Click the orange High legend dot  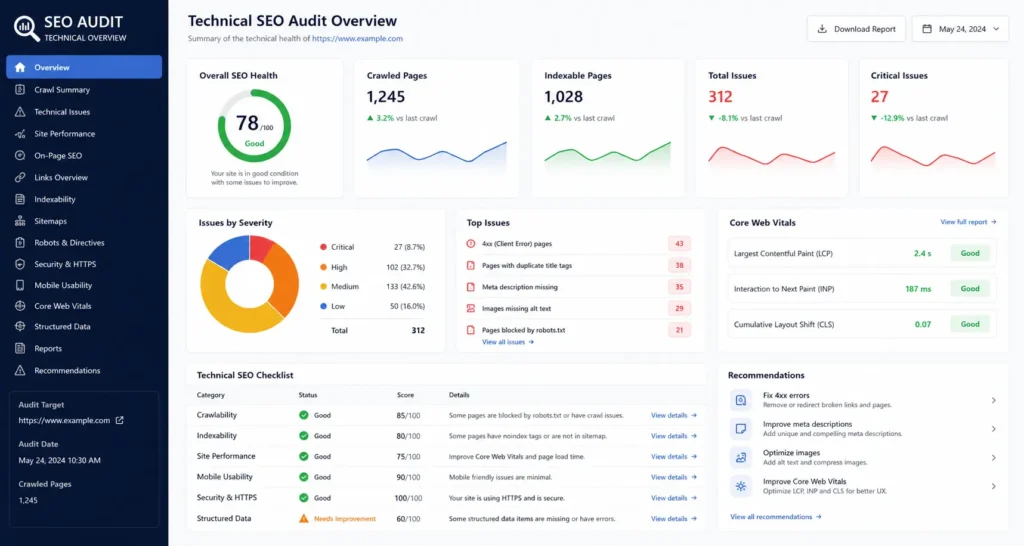coord(323,267)
